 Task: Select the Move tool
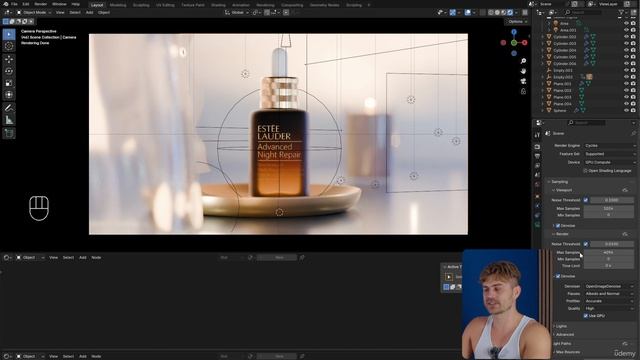(9, 59)
